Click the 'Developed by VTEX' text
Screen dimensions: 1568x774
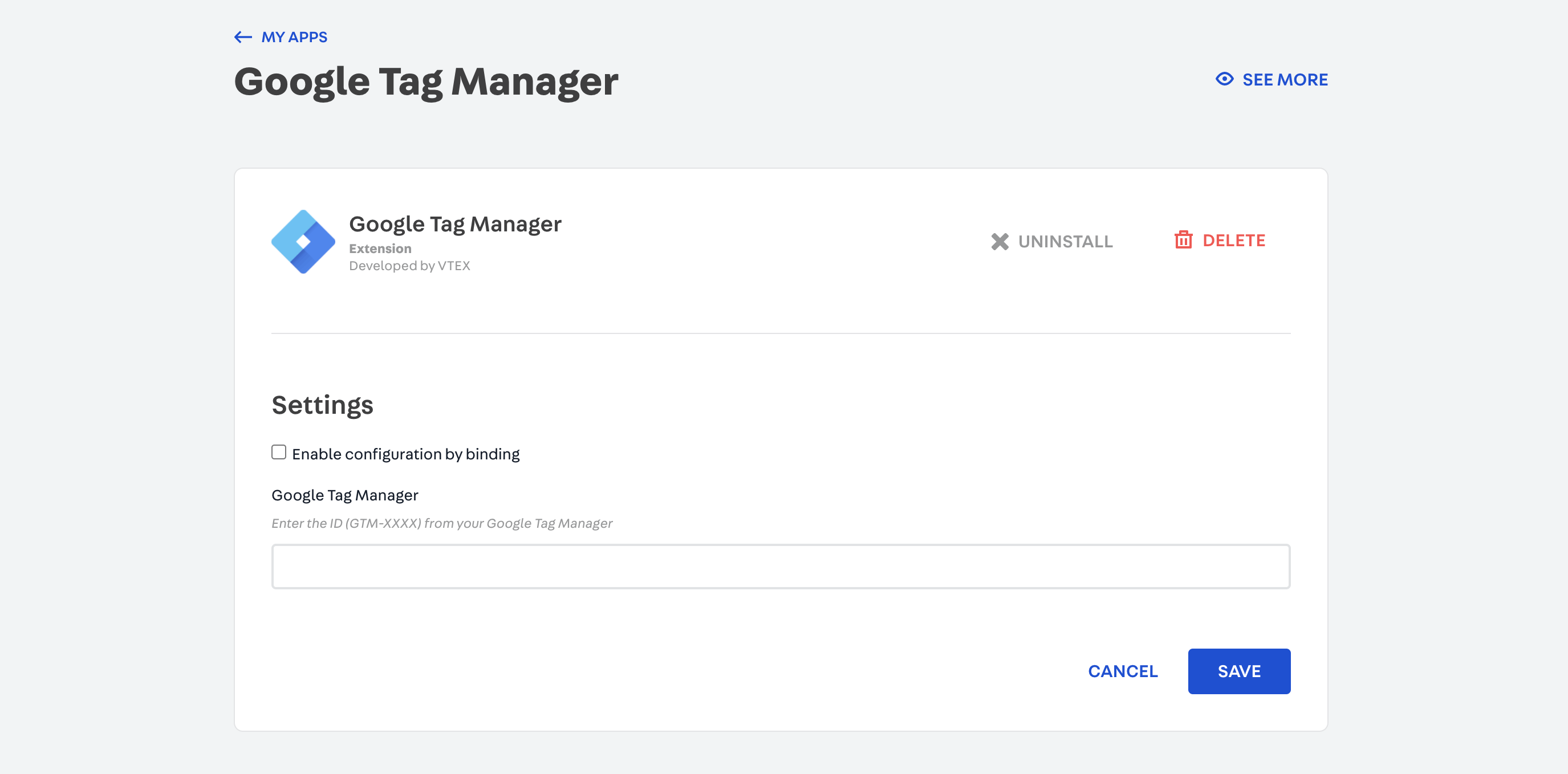[409, 266]
